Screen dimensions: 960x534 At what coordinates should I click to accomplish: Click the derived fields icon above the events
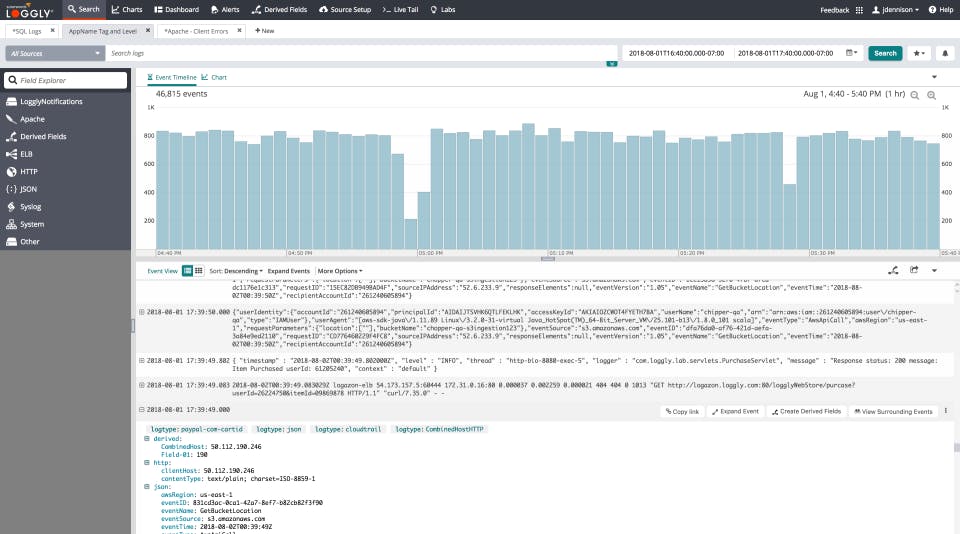point(893,270)
